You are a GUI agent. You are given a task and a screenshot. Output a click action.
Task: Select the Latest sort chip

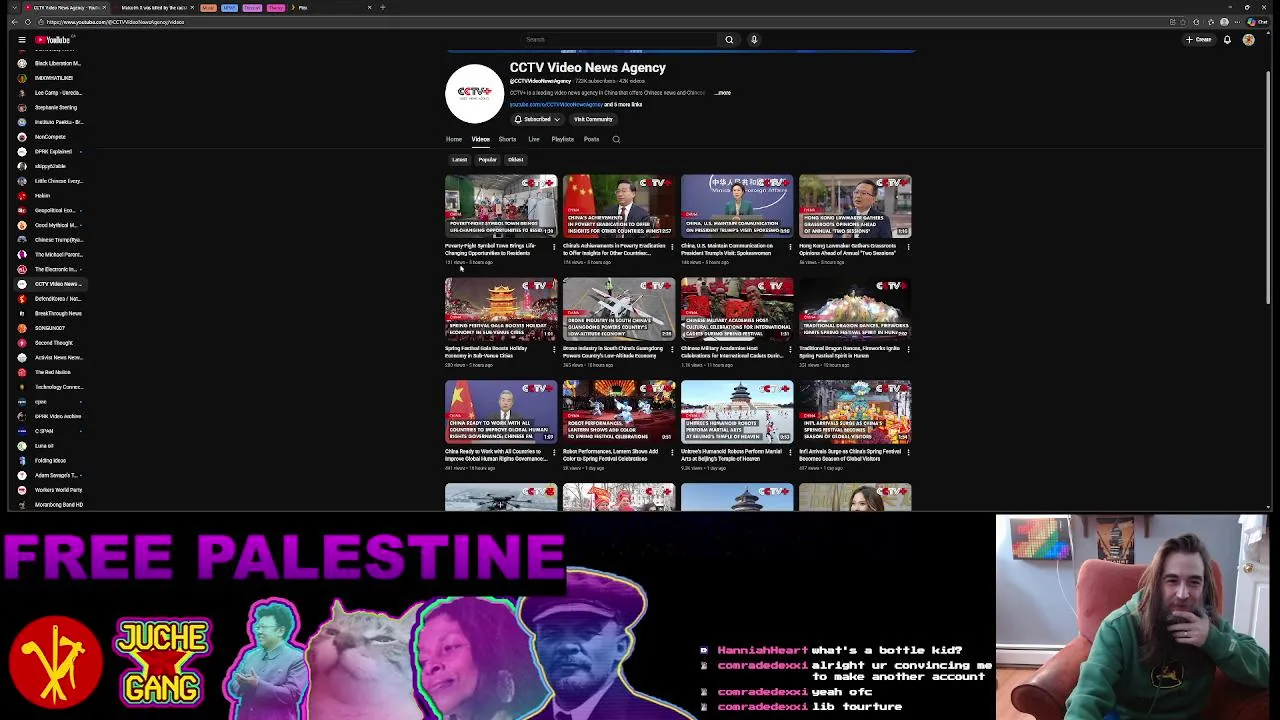click(x=459, y=160)
